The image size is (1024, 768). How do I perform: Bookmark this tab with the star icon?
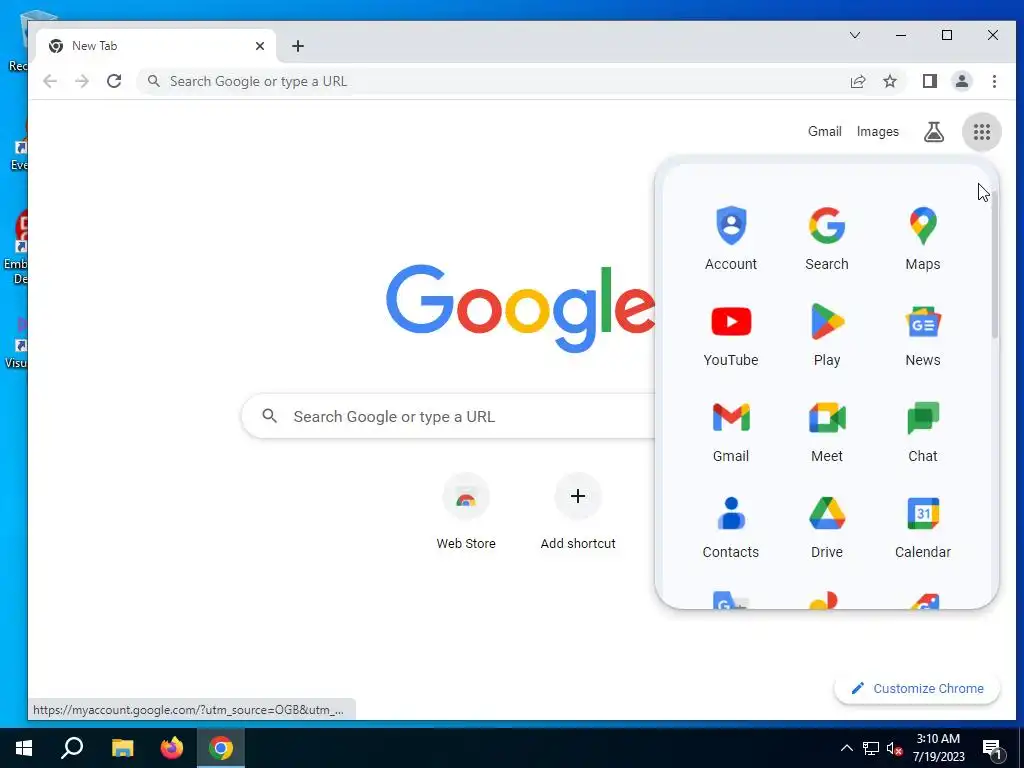889,81
